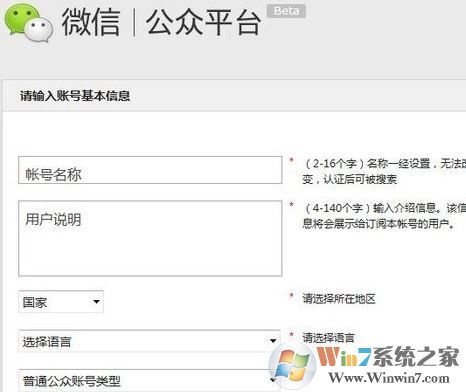Click the WeChat green bubble logo
This screenshot has height=392, width=466.
coord(28,23)
